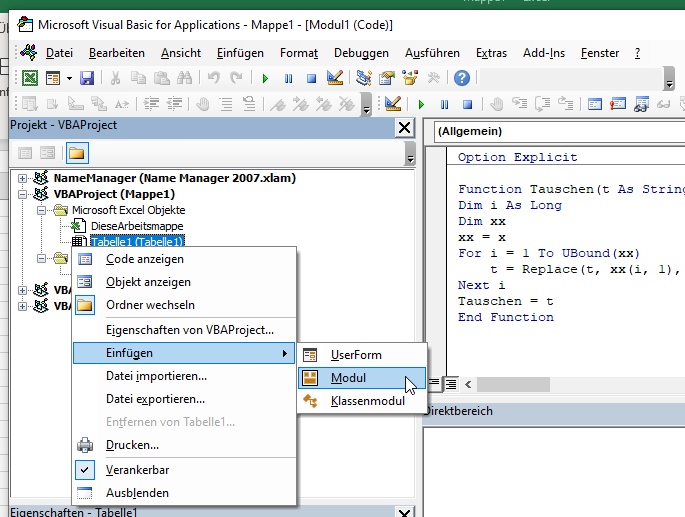
Task: Open the blue Help question mark
Action: pos(462,79)
